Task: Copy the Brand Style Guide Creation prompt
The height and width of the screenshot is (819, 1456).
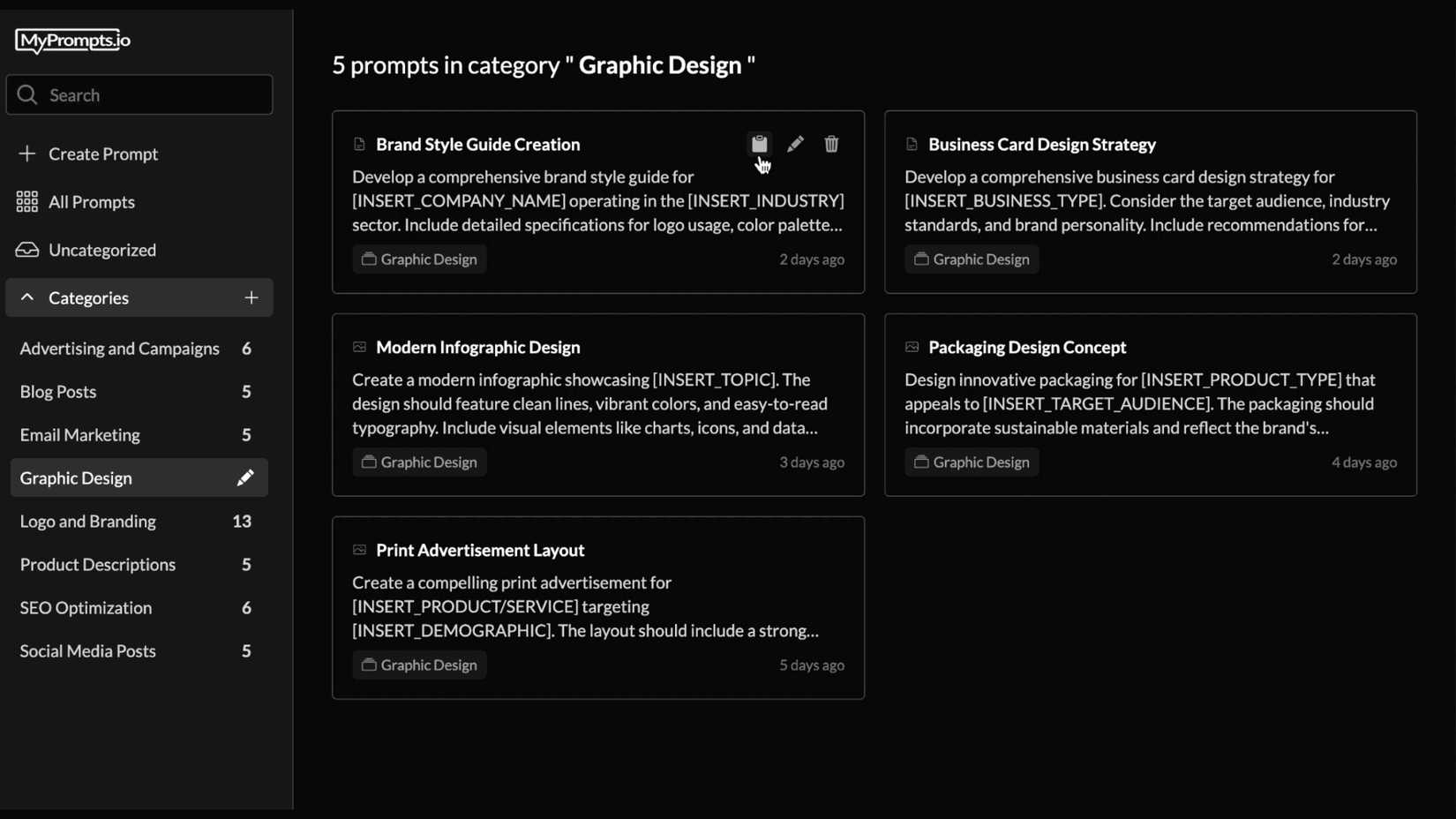Action: (x=759, y=144)
